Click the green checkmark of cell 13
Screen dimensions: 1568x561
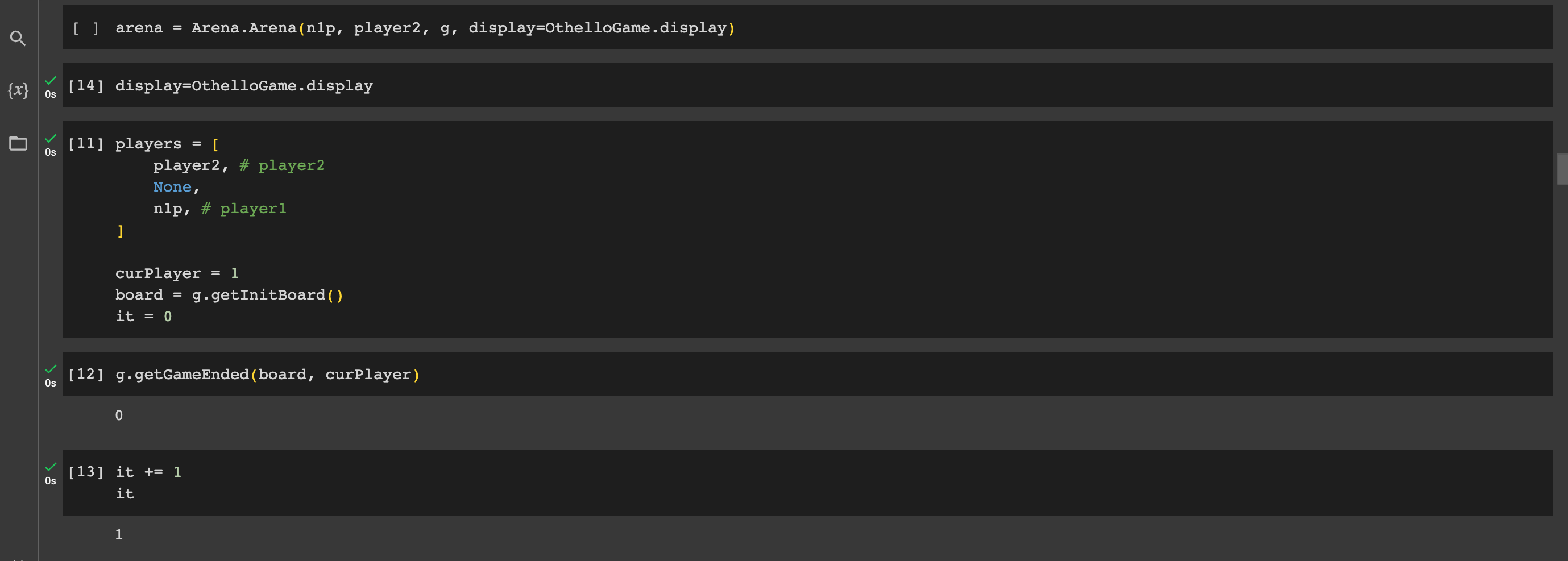[51, 467]
